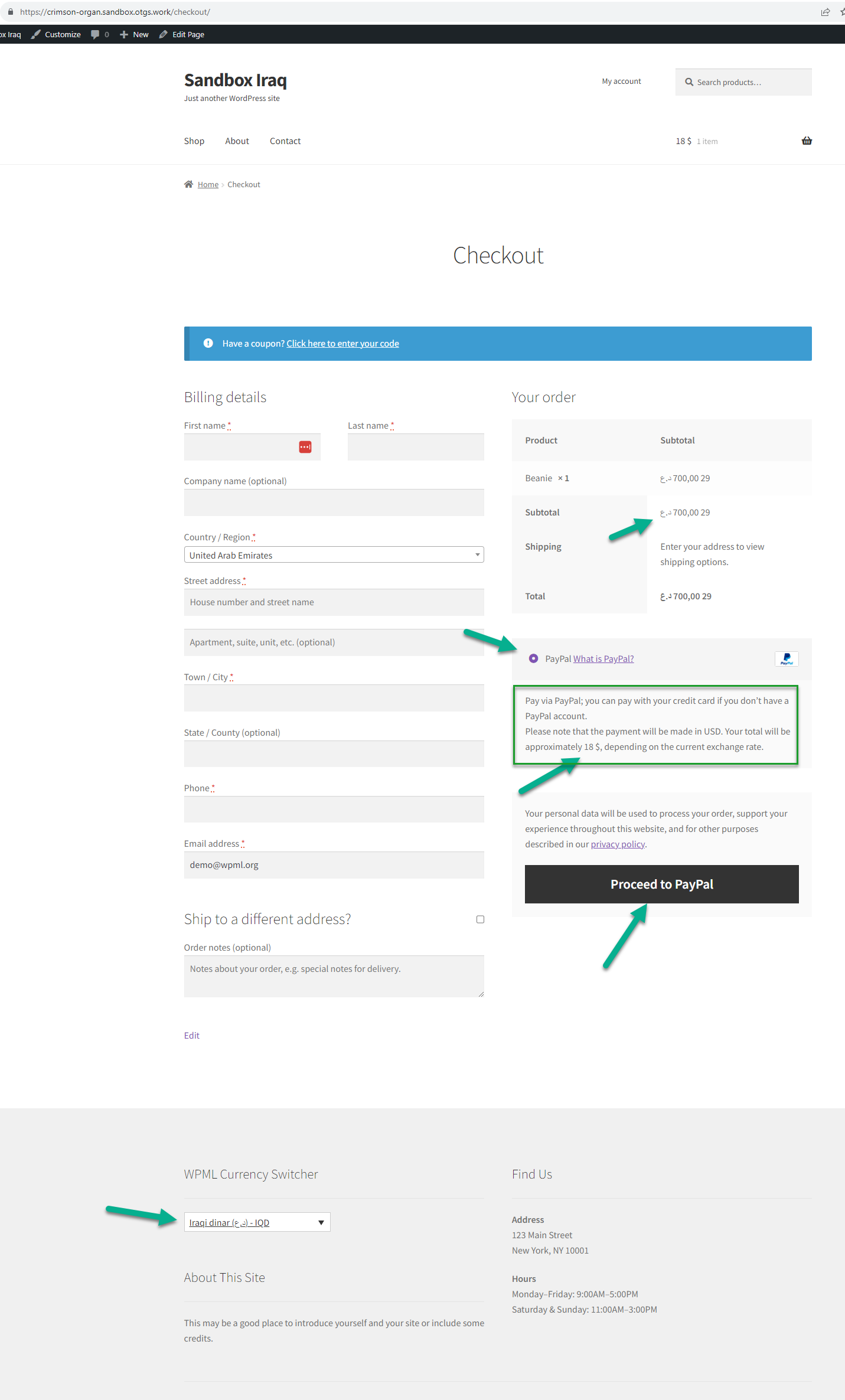Focus the Town / City input field
Viewport: 845px width, 1400px height.
point(334,698)
